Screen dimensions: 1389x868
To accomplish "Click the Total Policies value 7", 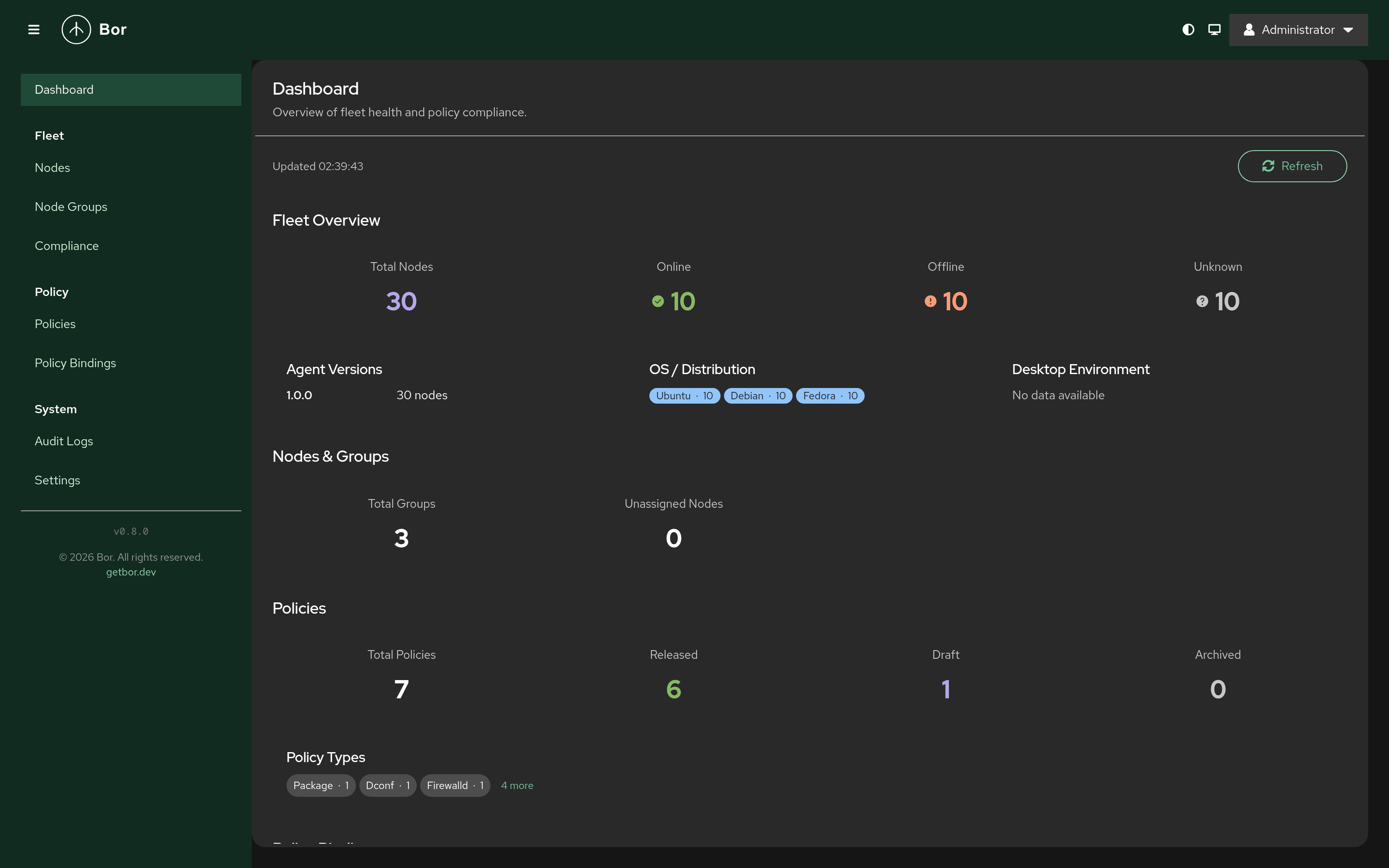I will pos(401,689).
